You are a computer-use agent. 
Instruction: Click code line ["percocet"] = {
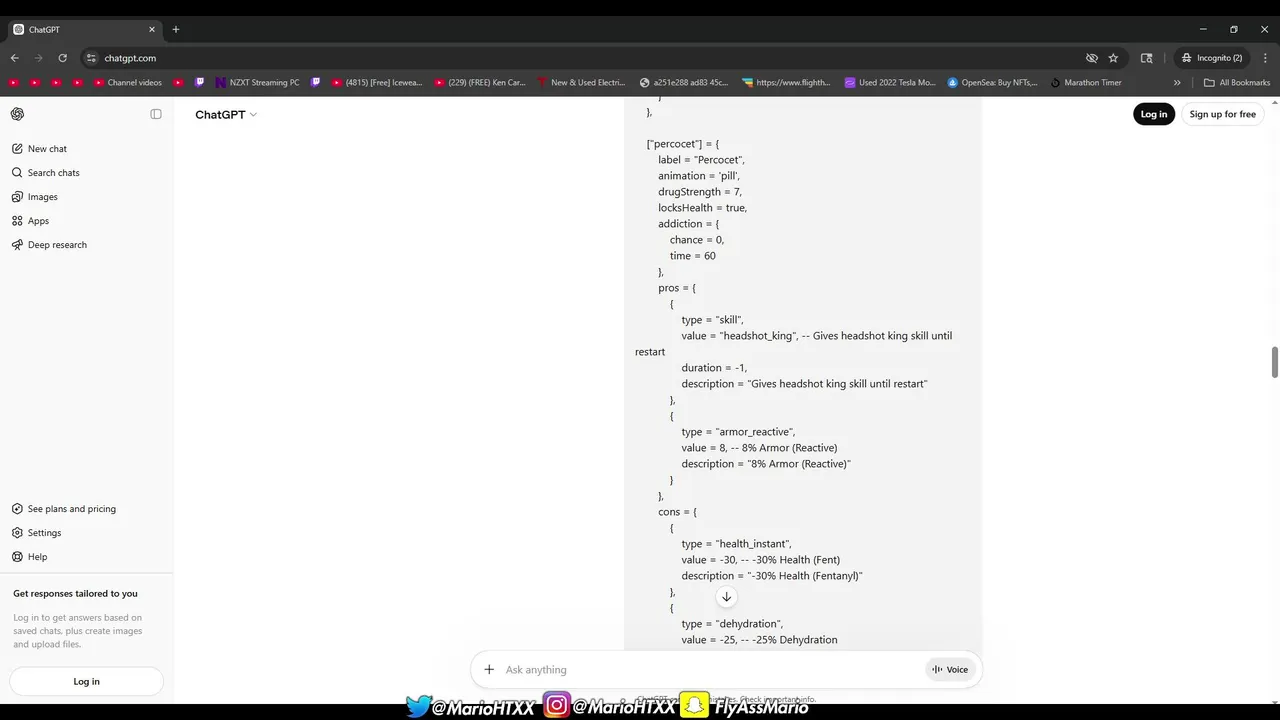click(x=683, y=144)
